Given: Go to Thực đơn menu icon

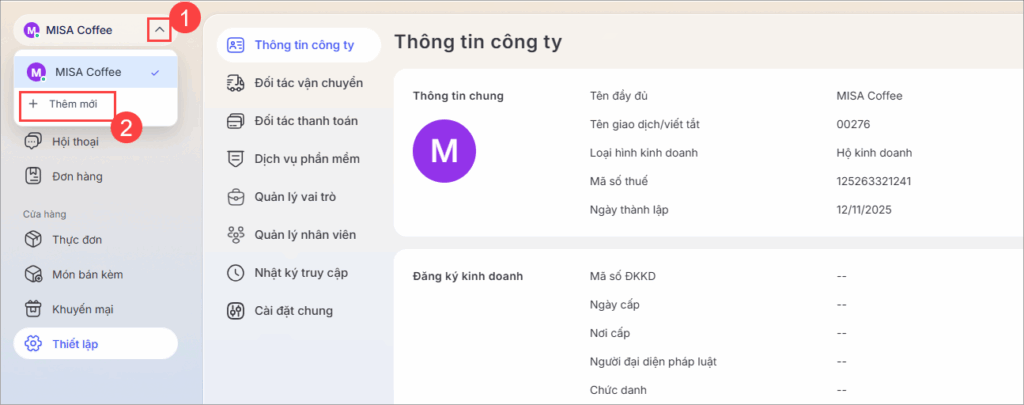Looking at the screenshot, I should (33, 240).
